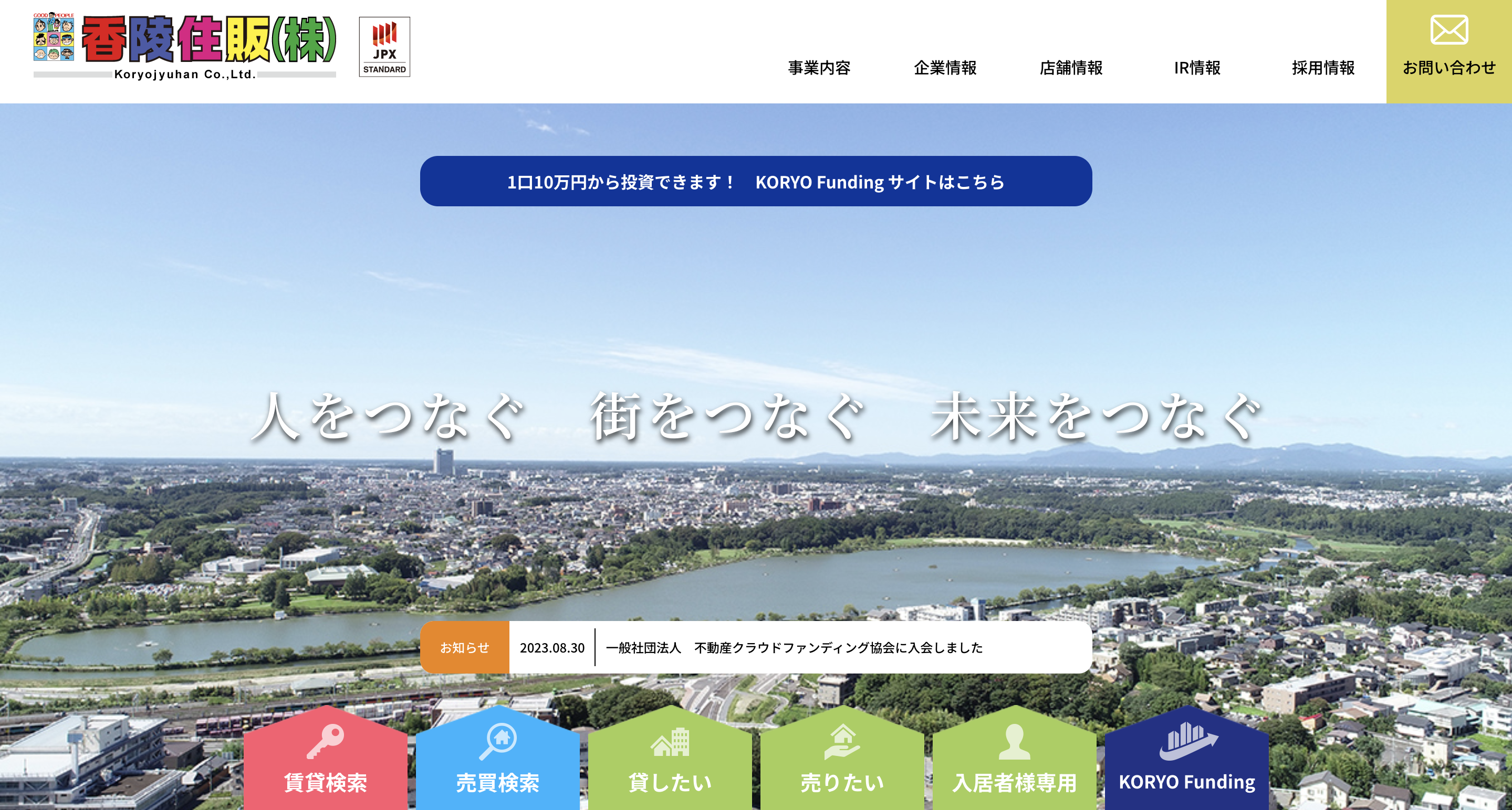Image resolution: width=1512 pixels, height=810 pixels.
Task: Click the JPX Standard badge
Action: point(384,47)
